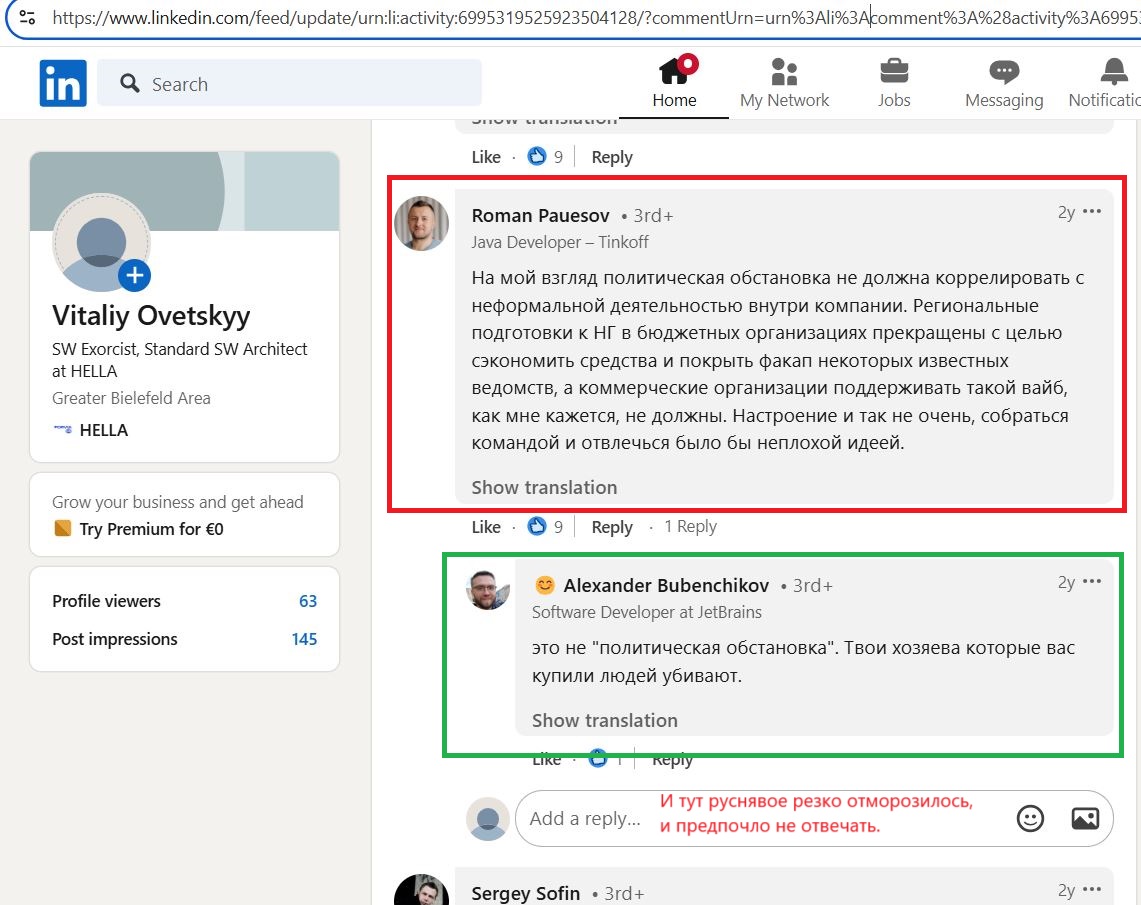Open Alexander Bubenchikov's profile picture
Image resolution: width=1141 pixels, height=905 pixels.
click(x=488, y=590)
